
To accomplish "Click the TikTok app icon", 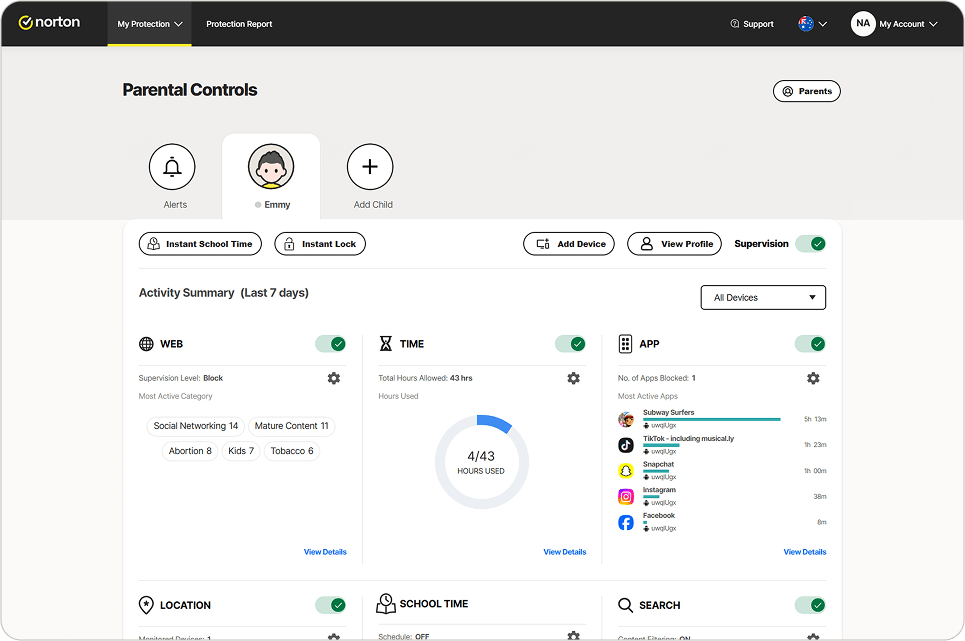I will [626, 445].
